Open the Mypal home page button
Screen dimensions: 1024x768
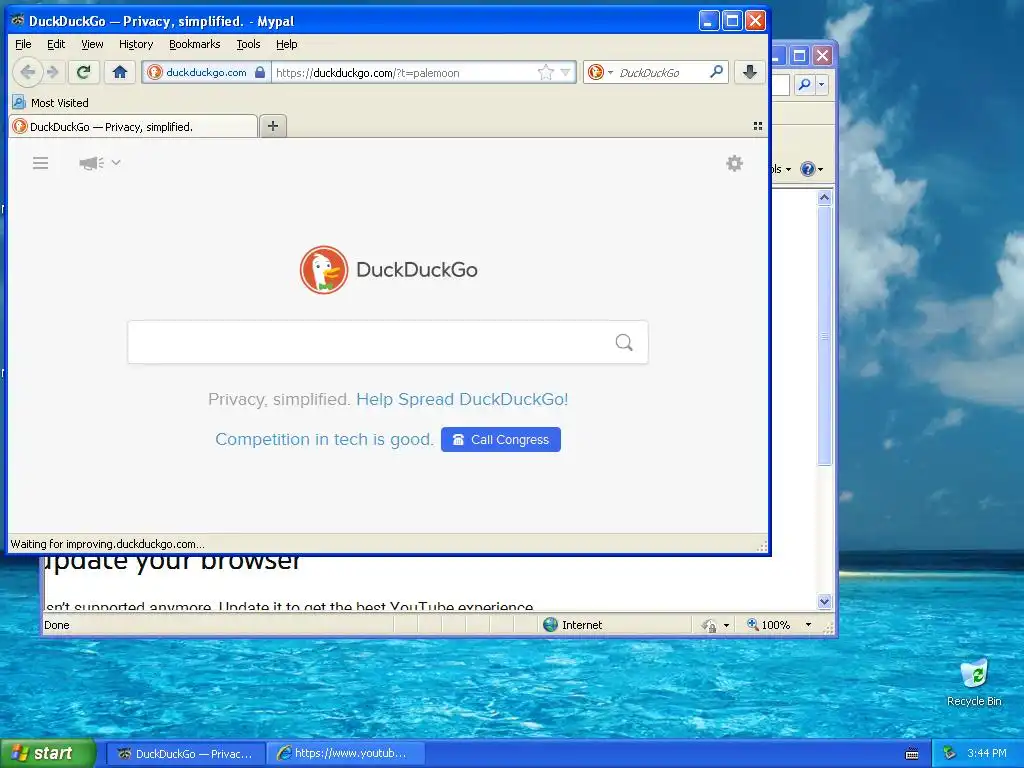pyautogui.click(x=120, y=72)
